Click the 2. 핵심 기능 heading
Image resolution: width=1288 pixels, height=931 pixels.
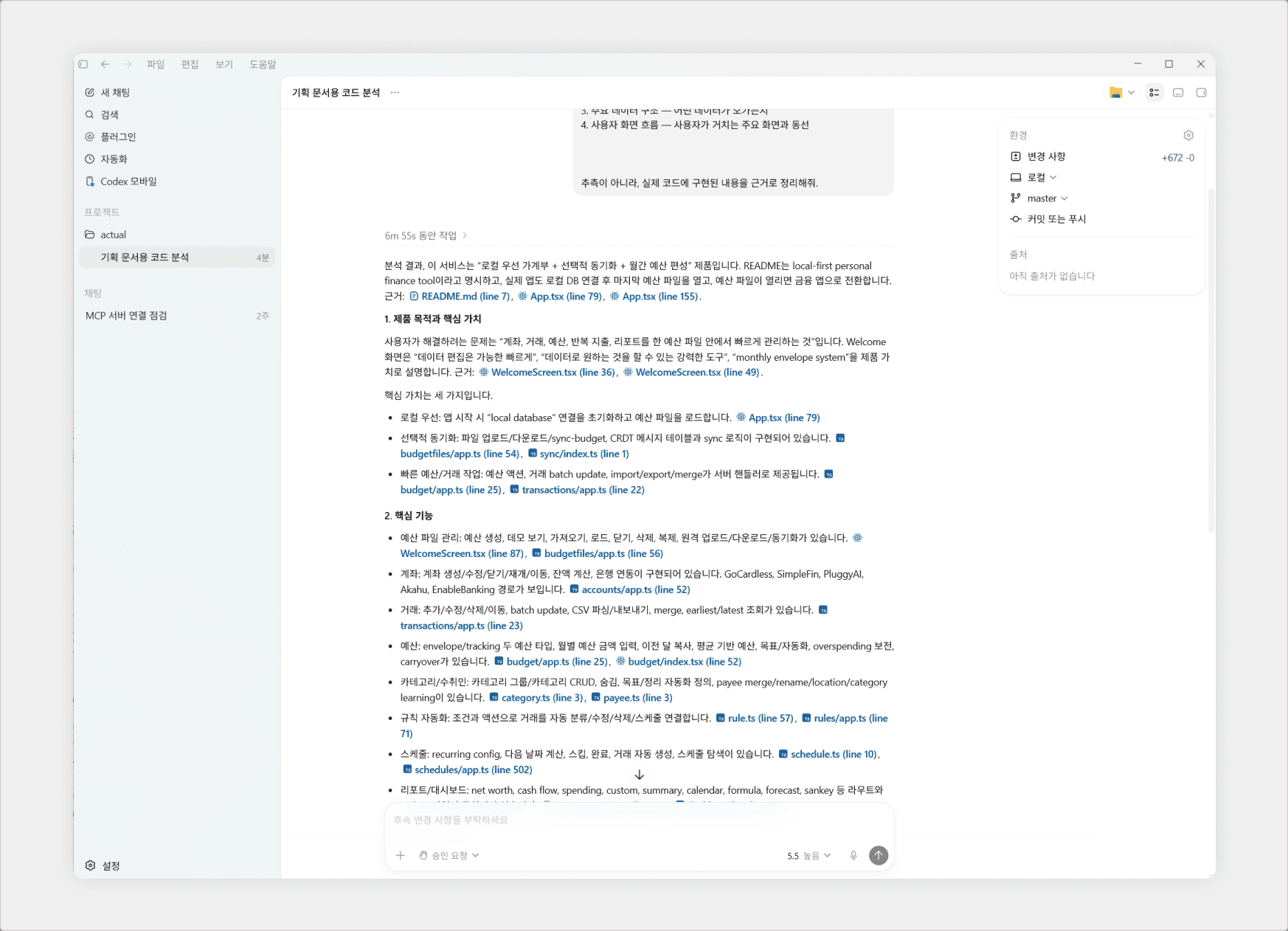pos(409,516)
